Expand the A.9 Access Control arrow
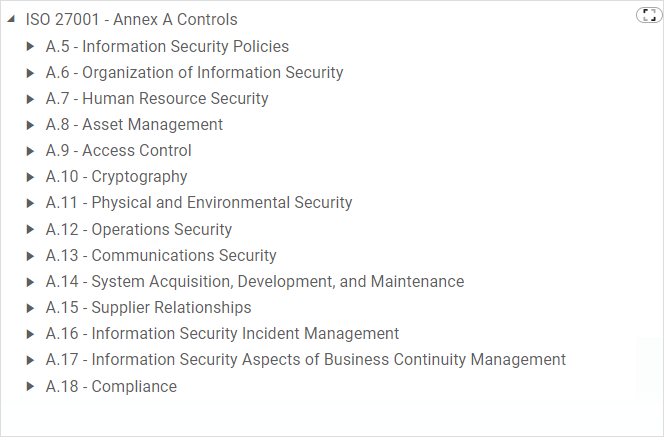Screen dimensions: 664x437 click(30, 151)
